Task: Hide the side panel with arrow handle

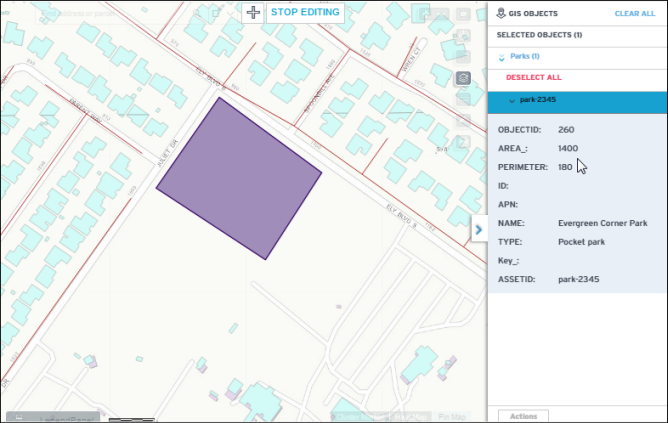Action: (x=478, y=229)
